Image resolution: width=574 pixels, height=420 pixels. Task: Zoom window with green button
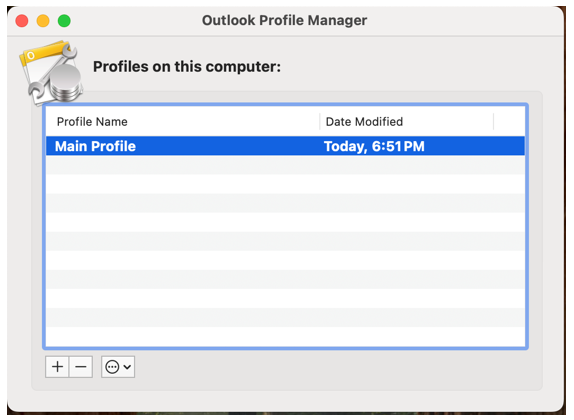[64, 21]
